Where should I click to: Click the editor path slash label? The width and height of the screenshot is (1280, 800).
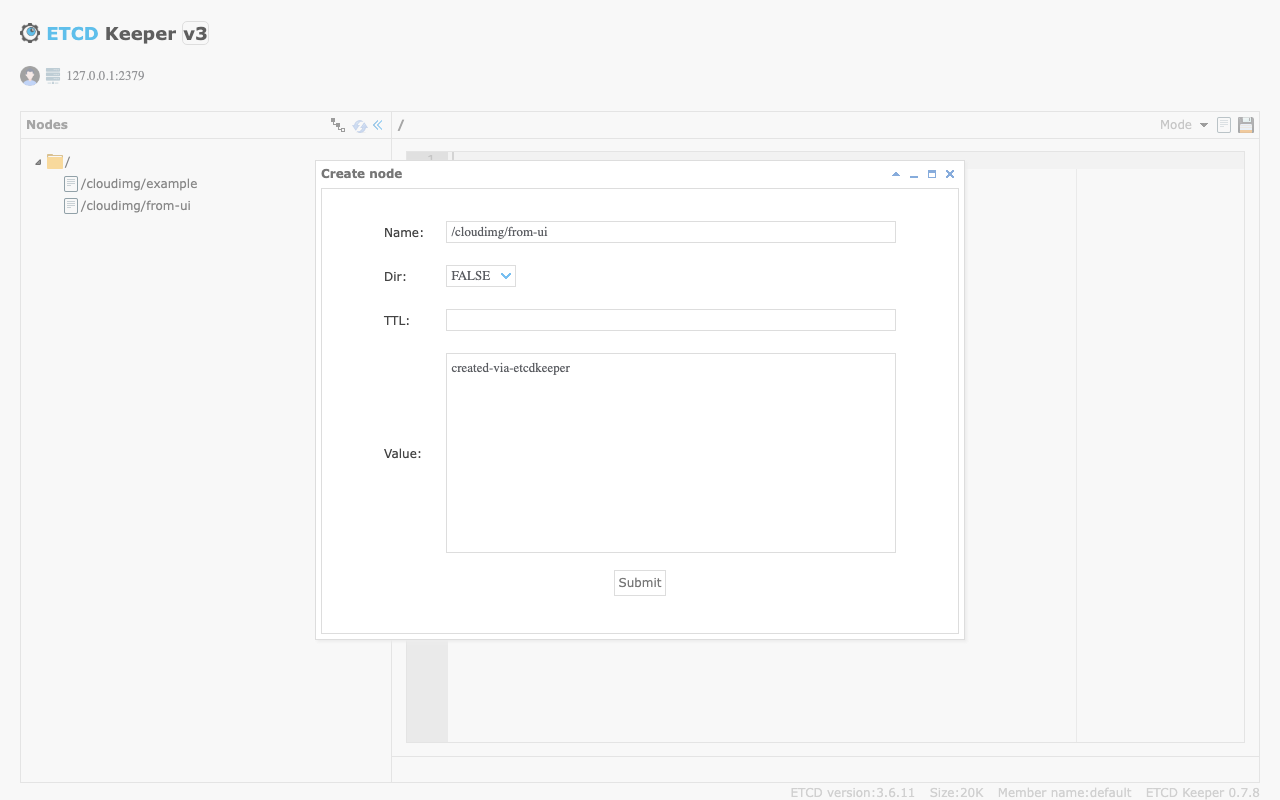pyautogui.click(x=401, y=125)
